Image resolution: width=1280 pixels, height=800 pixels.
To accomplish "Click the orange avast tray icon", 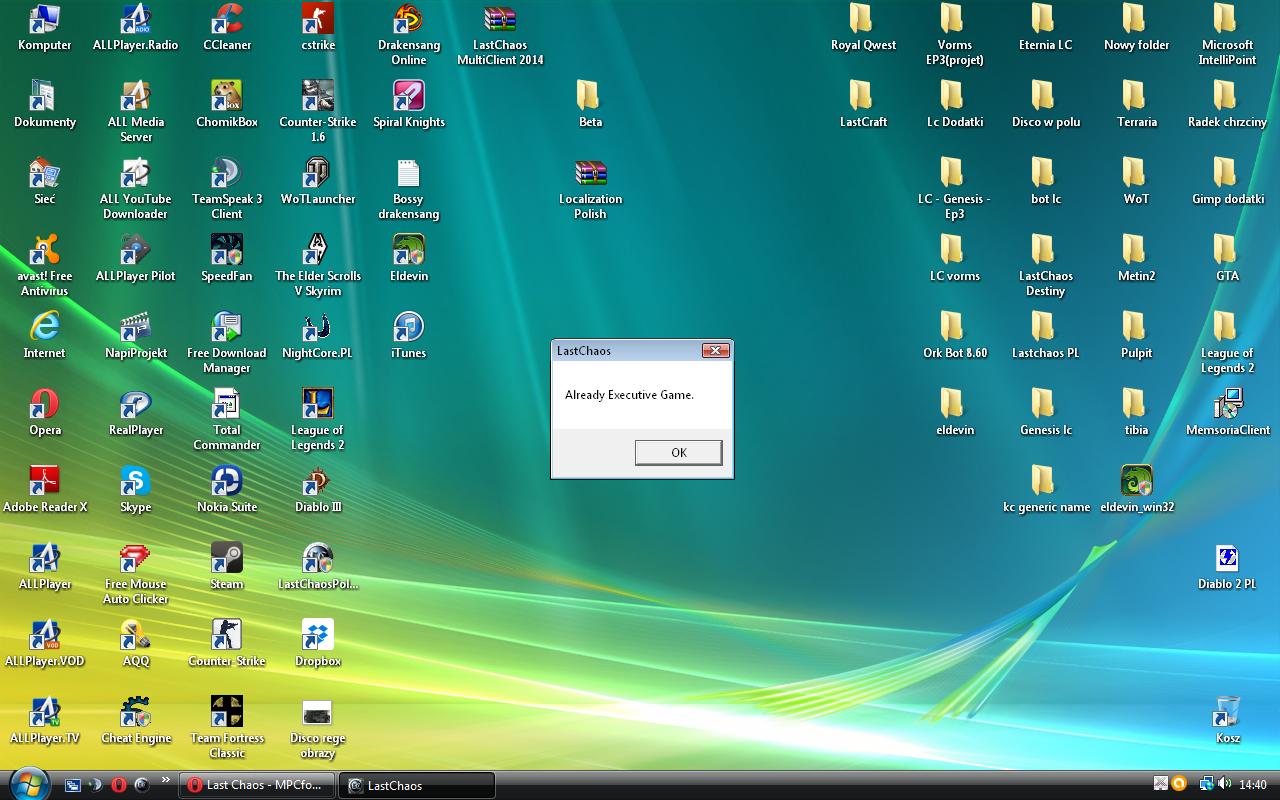I will 1179,784.
